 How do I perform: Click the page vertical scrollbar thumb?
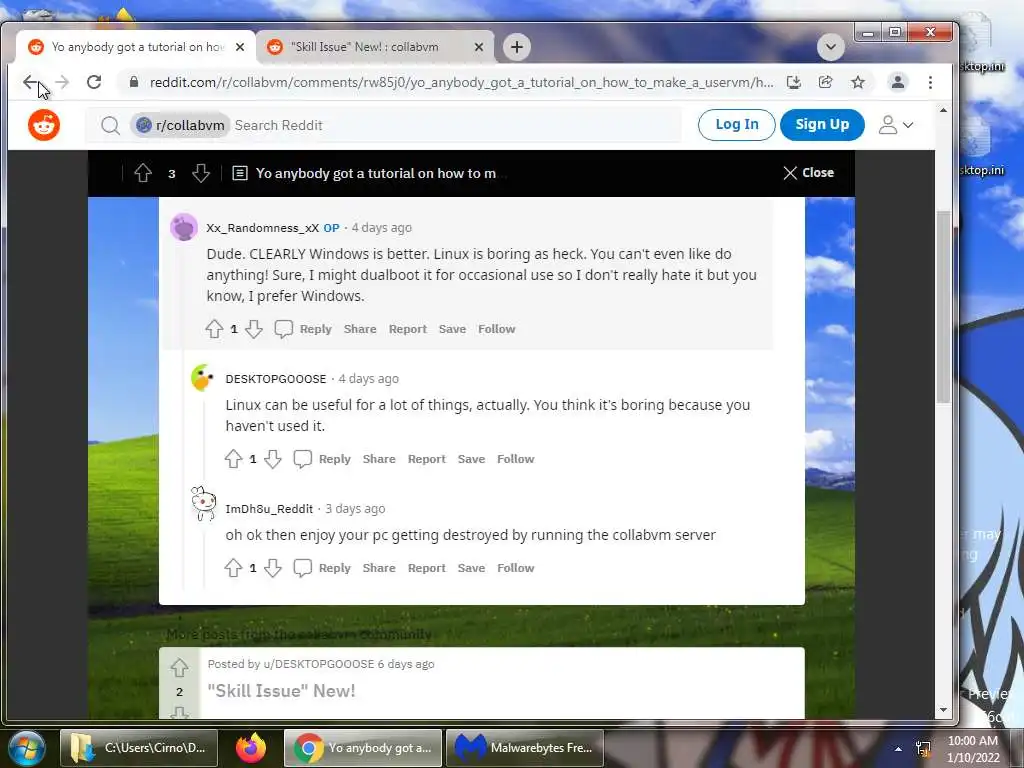click(x=943, y=307)
